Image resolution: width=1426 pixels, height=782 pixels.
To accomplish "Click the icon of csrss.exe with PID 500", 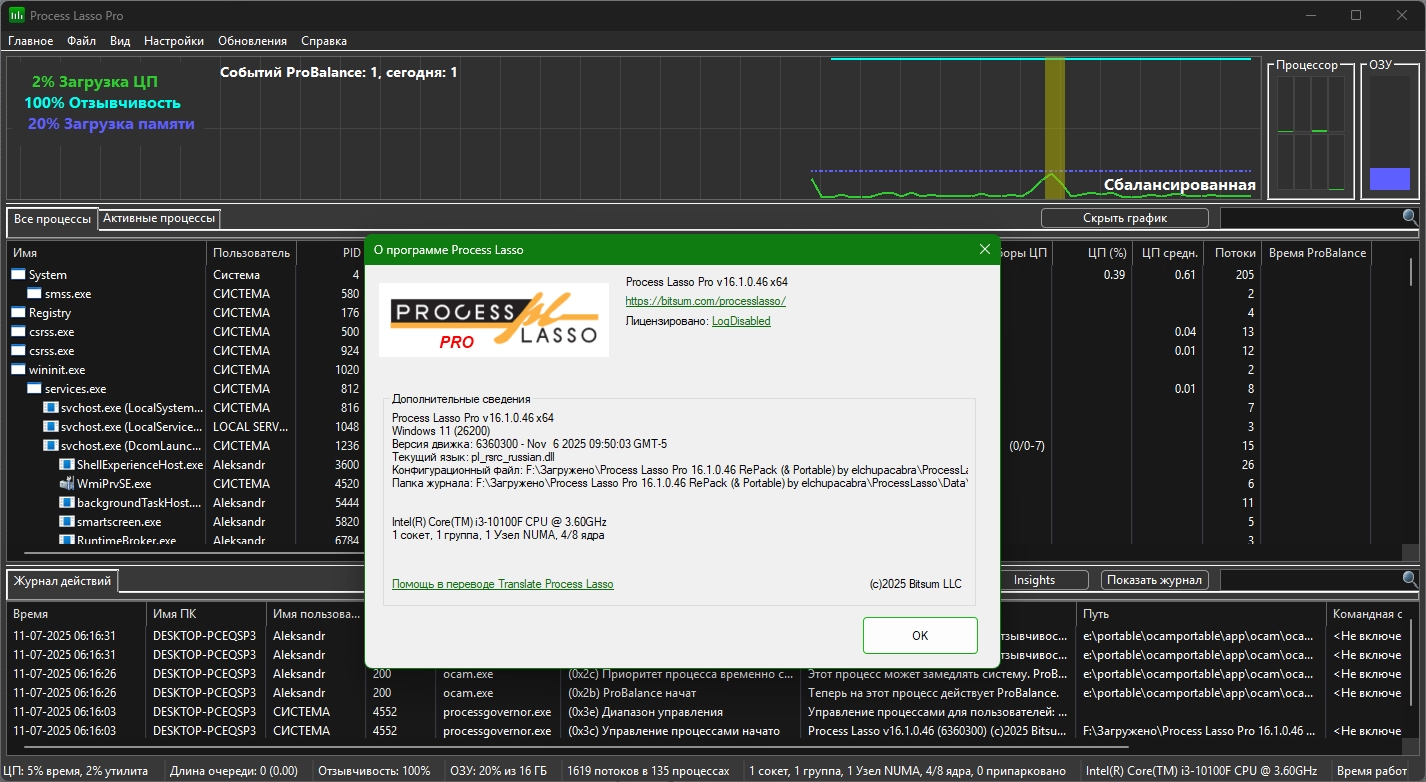I will click(19, 332).
